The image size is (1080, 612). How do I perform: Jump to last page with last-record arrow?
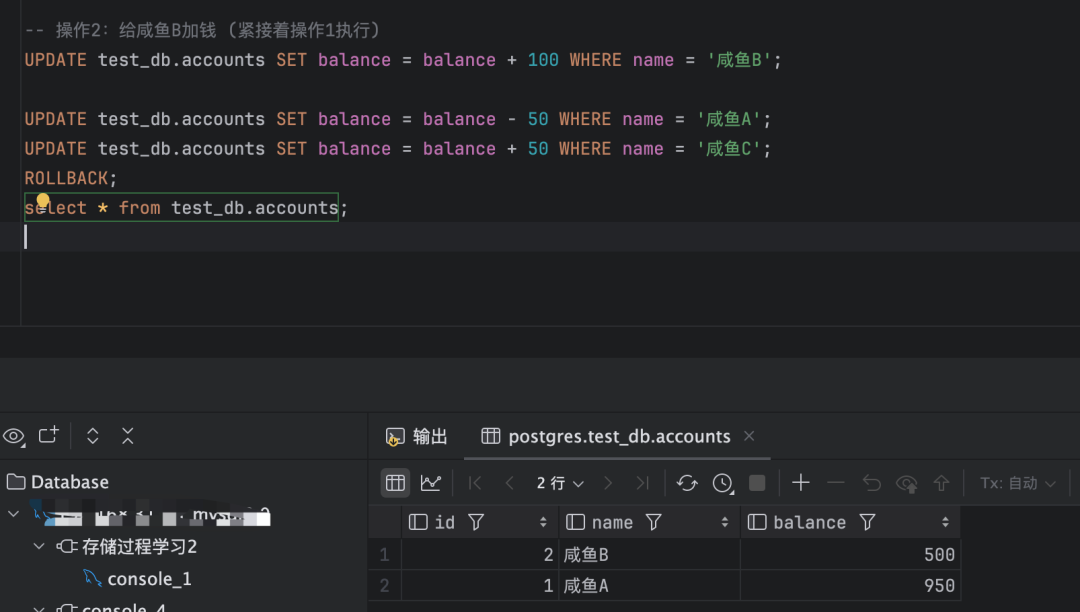(643, 483)
